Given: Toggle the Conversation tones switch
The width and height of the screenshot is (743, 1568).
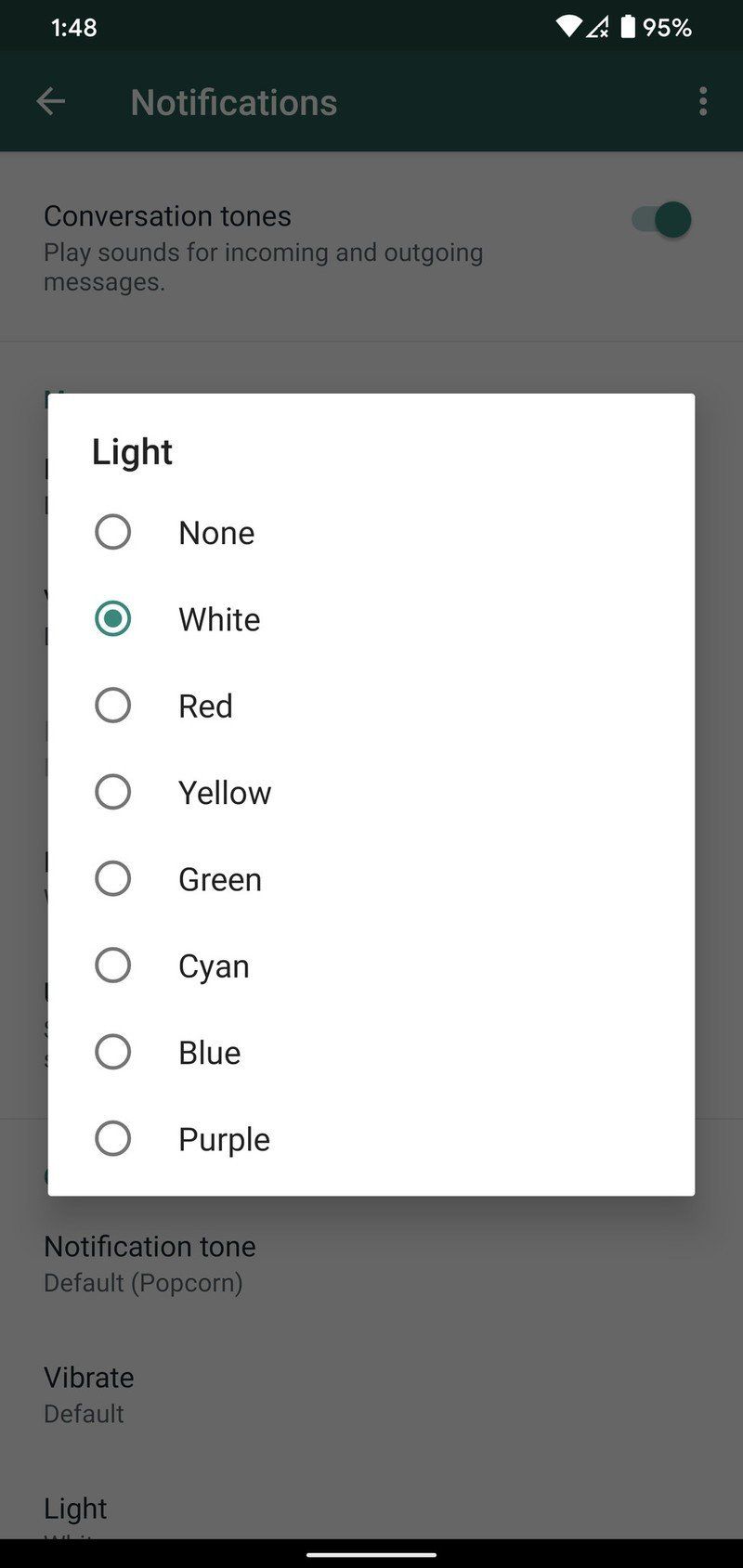Looking at the screenshot, I should pos(662,220).
